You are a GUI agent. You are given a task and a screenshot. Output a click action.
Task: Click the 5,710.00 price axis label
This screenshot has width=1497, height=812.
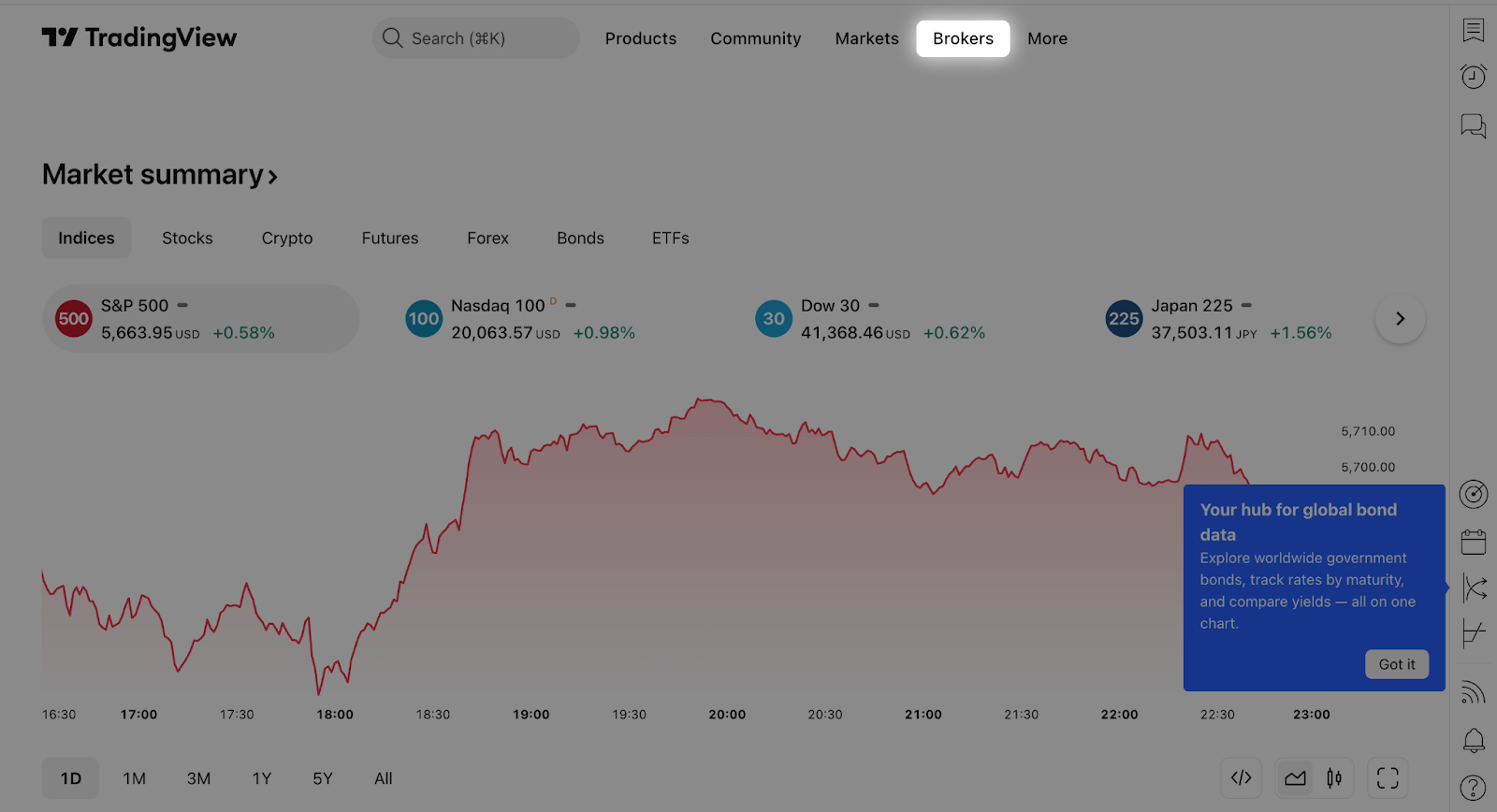pyautogui.click(x=1368, y=431)
